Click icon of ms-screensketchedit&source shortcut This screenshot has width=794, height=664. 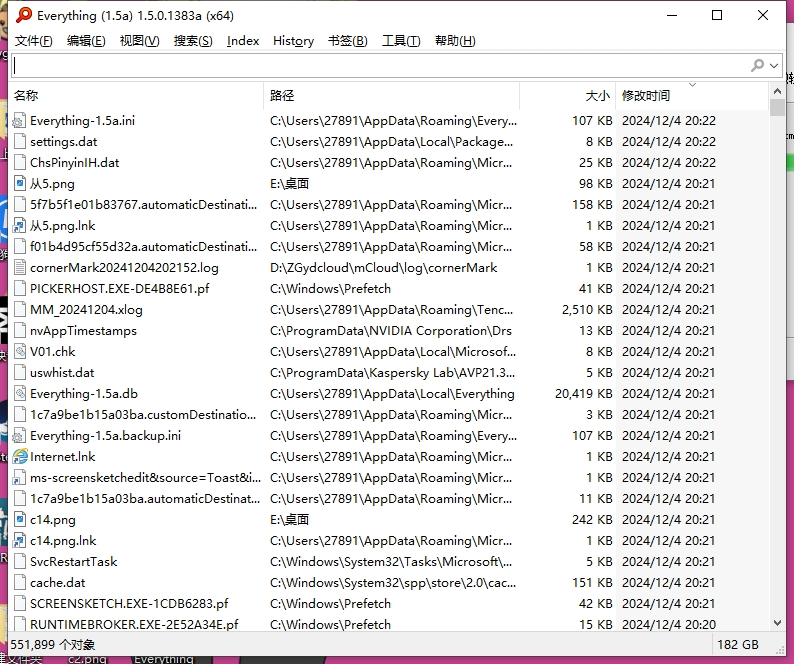point(19,478)
